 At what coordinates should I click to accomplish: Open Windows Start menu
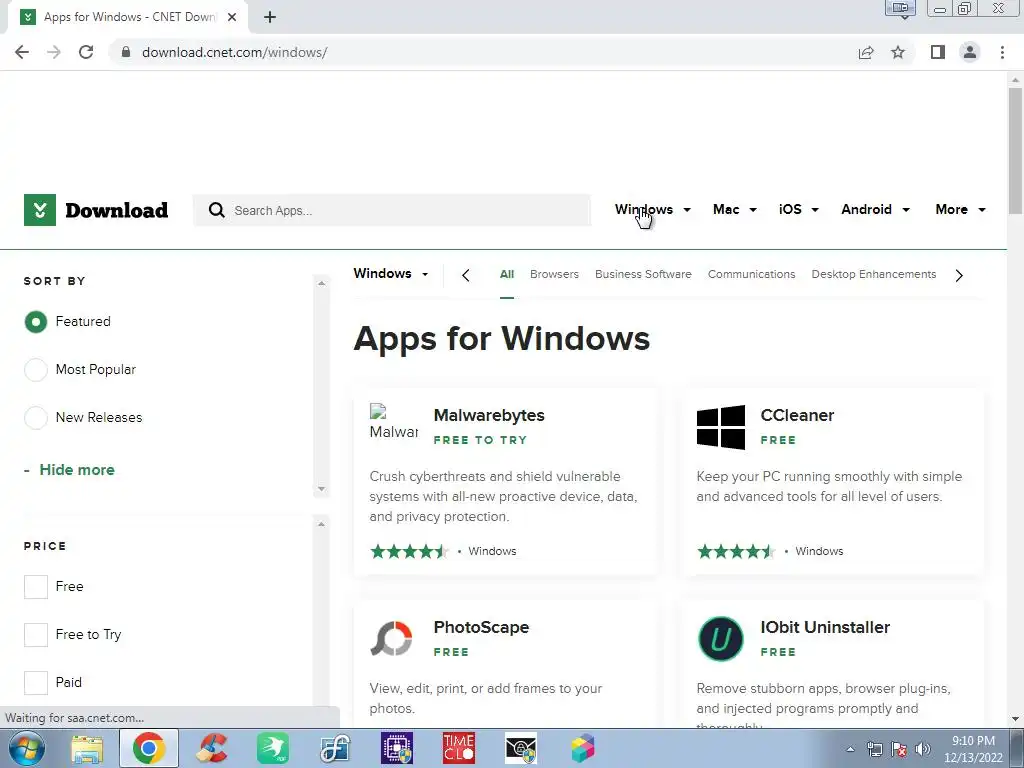click(27, 748)
